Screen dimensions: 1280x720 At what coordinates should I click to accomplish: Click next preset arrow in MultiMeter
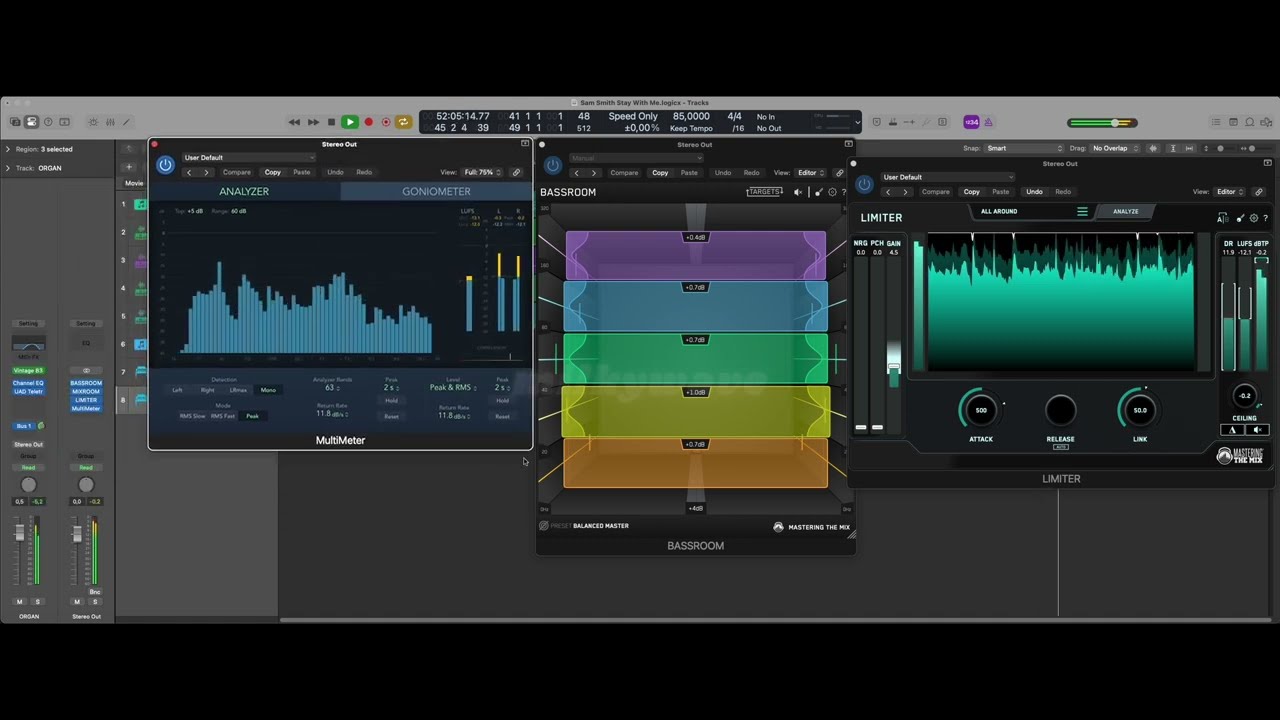[206, 172]
